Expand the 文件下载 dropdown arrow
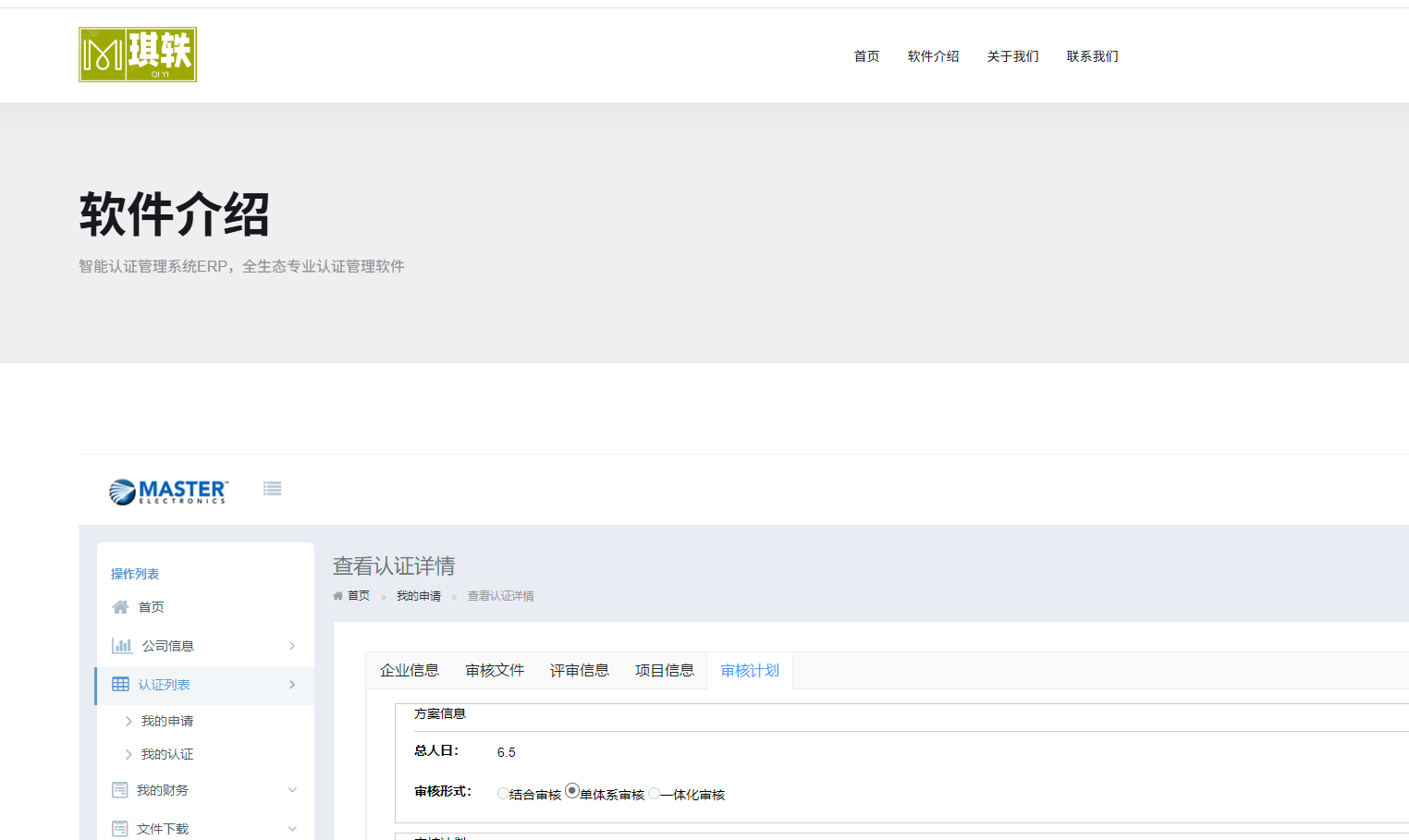The width and height of the screenshot is (1409, 840). click(292, 829)
